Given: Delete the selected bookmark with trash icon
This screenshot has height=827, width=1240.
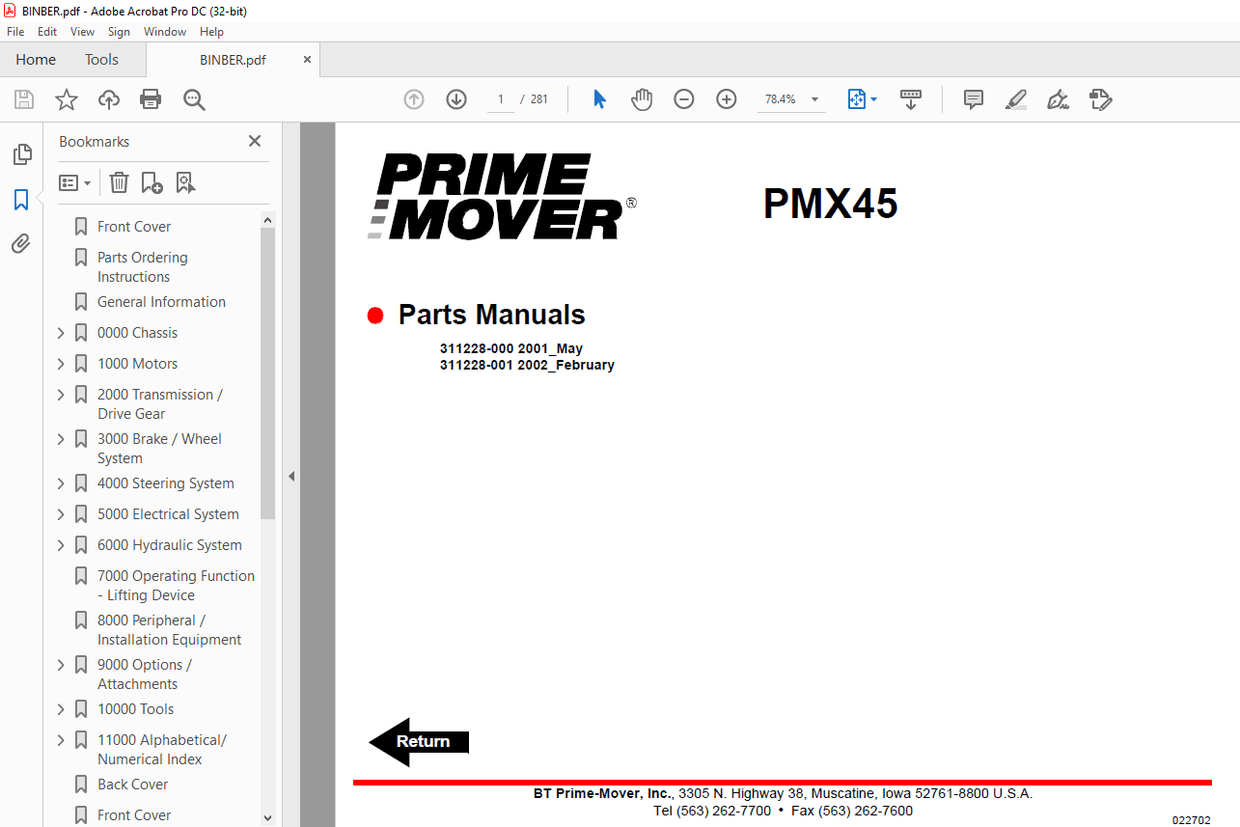Looking at the screenshot, I should [119, 182].
